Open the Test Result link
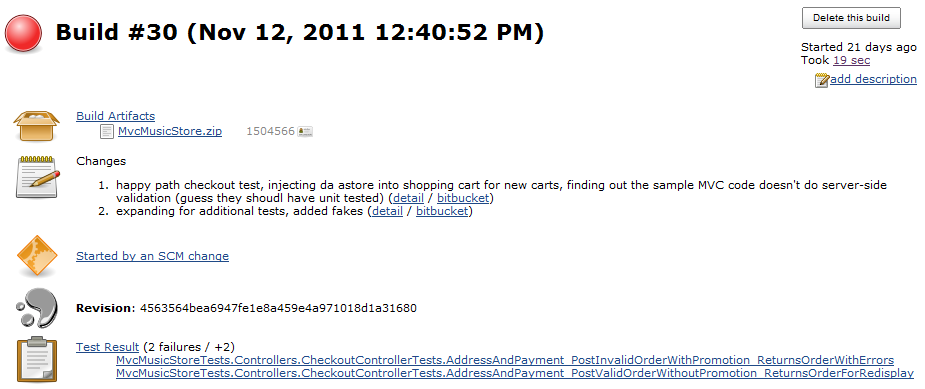This screenshot has height=389, width=925. pos(107,347)
